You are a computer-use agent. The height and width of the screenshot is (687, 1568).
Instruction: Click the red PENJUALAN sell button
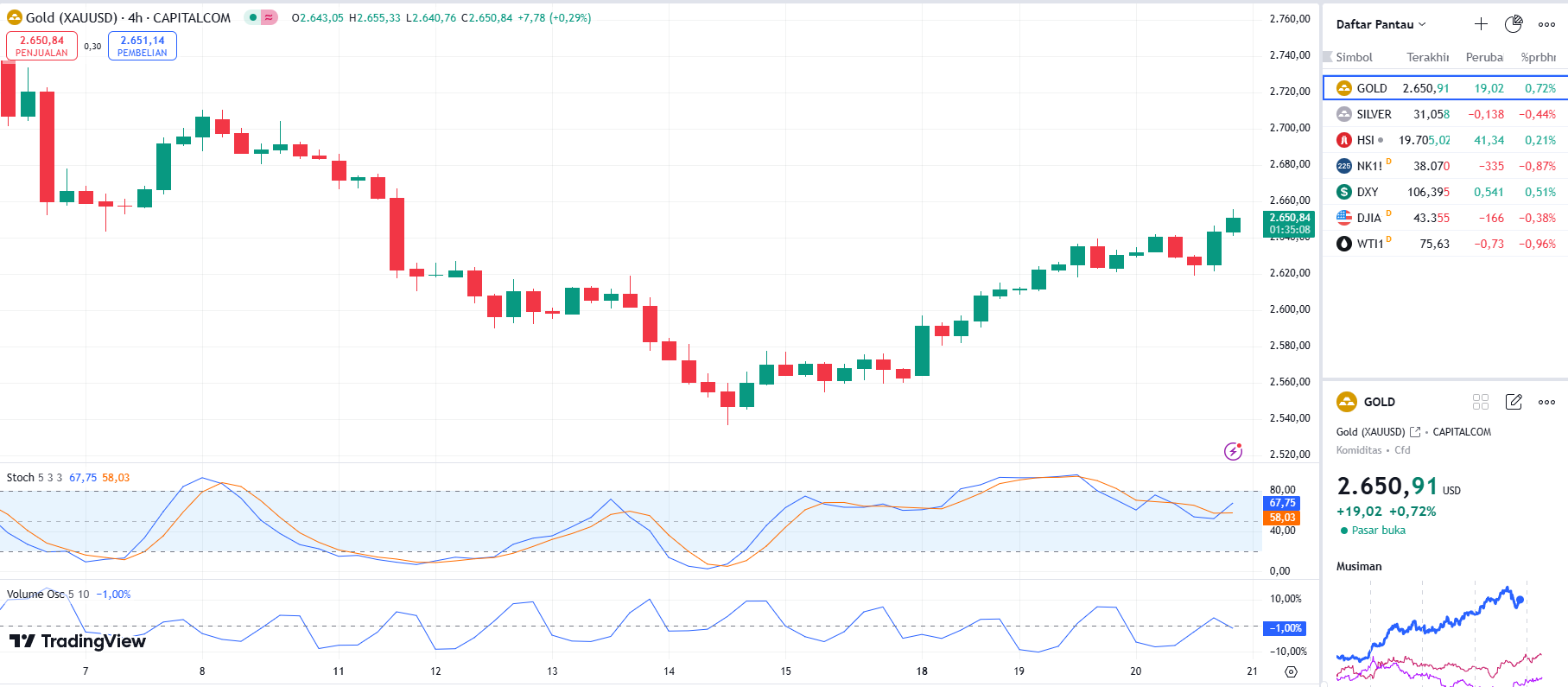click(41, 46)
